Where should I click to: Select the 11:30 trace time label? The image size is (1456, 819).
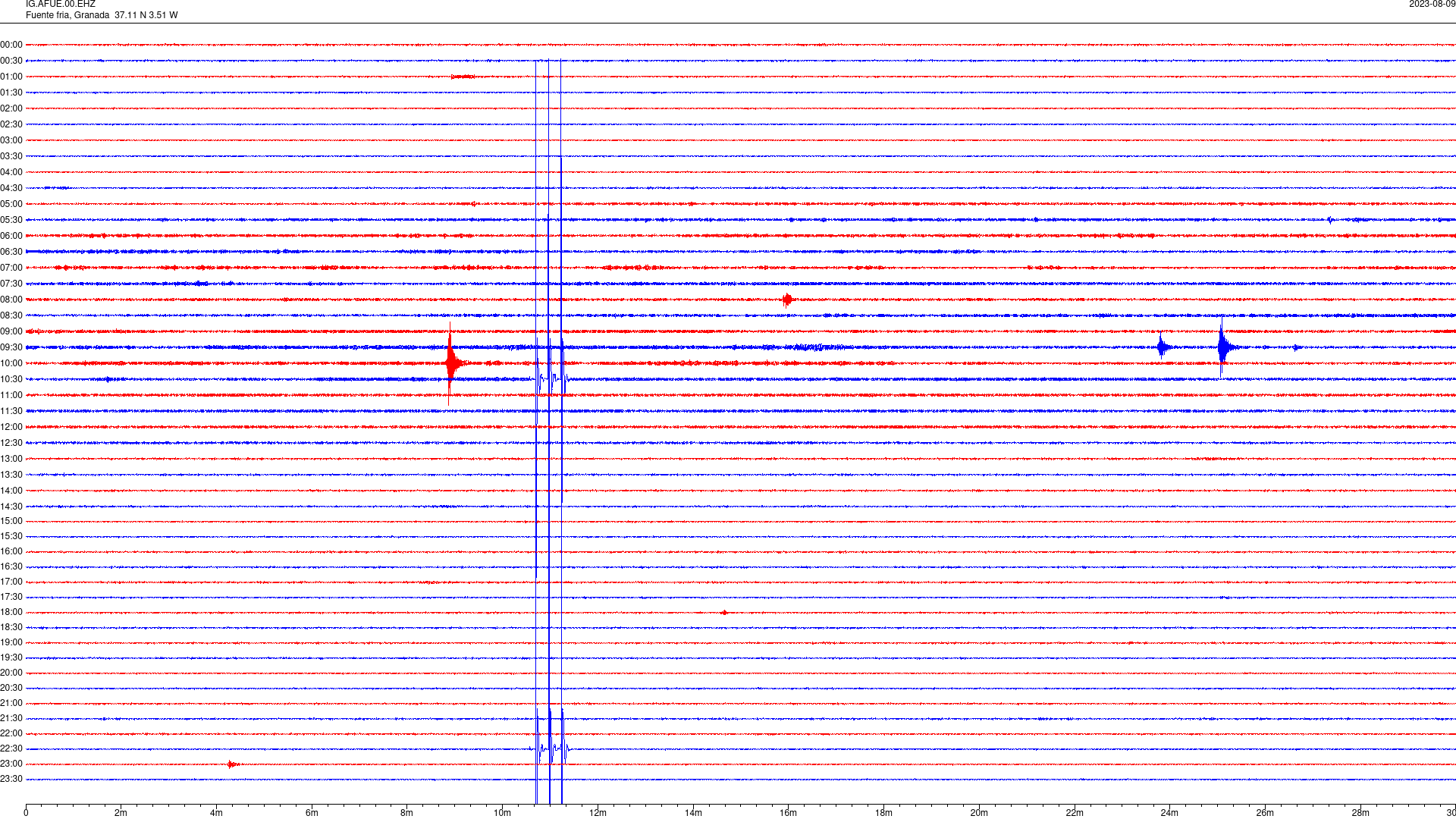pyautogui.click(x=11, y=411)
